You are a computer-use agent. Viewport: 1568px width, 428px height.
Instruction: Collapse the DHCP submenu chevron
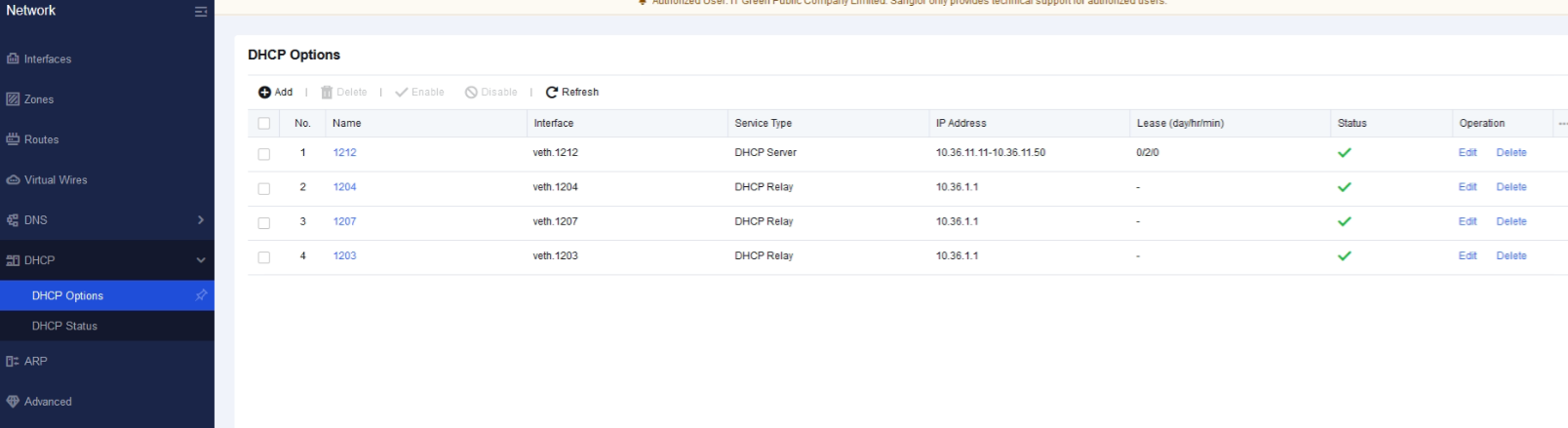(x=201, y=260)
